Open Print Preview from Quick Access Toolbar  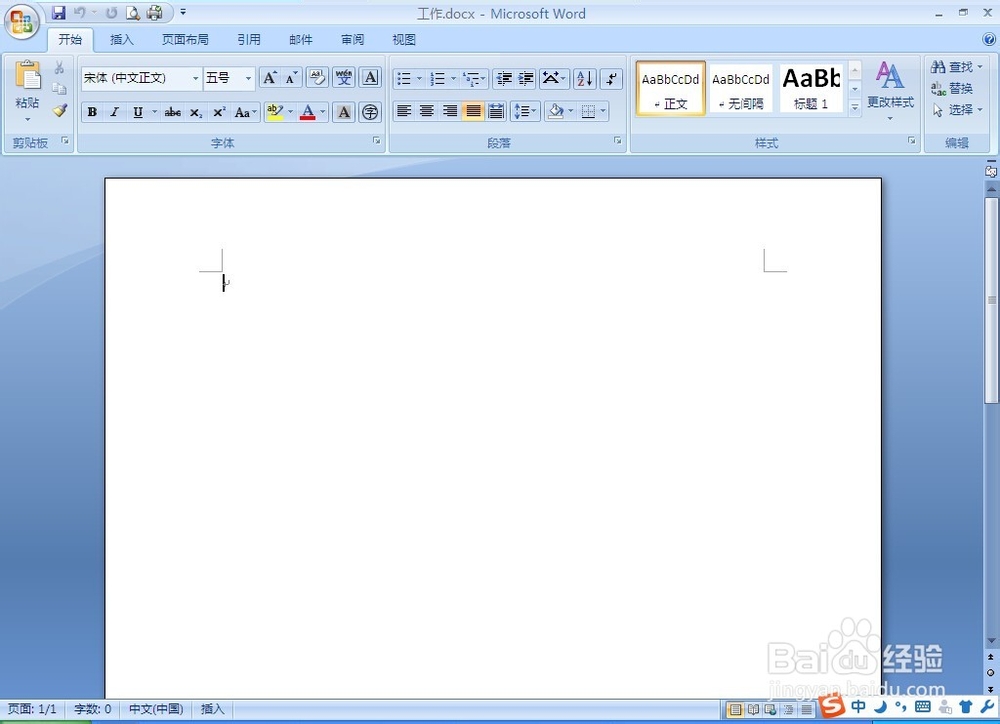pyautogui.click(x=133, y=12)
